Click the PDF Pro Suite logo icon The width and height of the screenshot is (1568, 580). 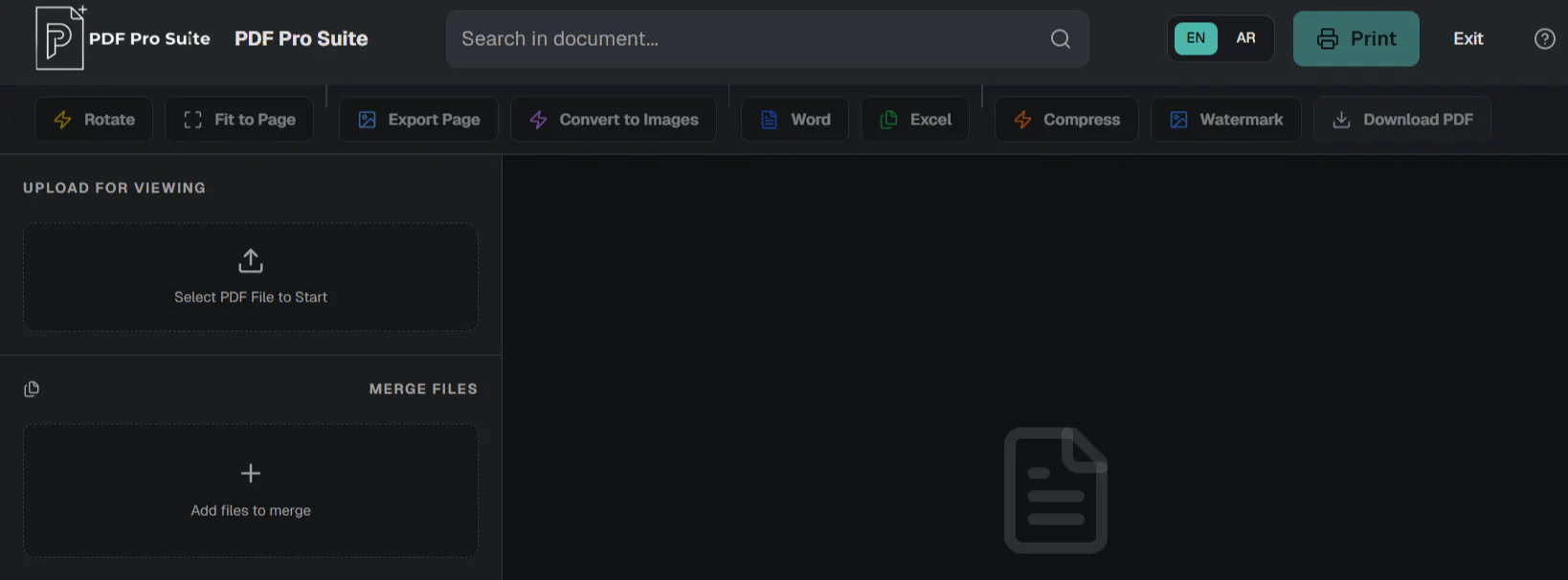60,38
